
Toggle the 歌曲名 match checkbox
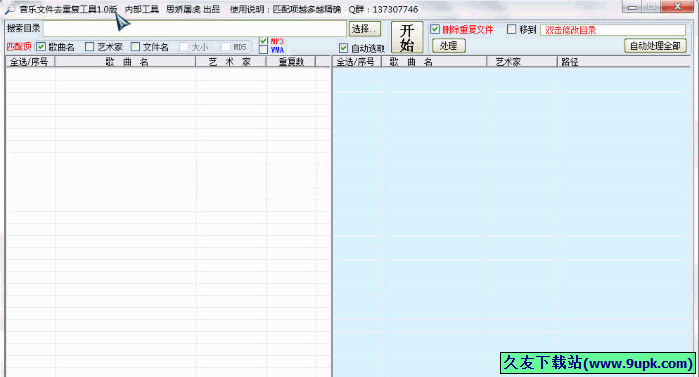click(x=41, y=47)
